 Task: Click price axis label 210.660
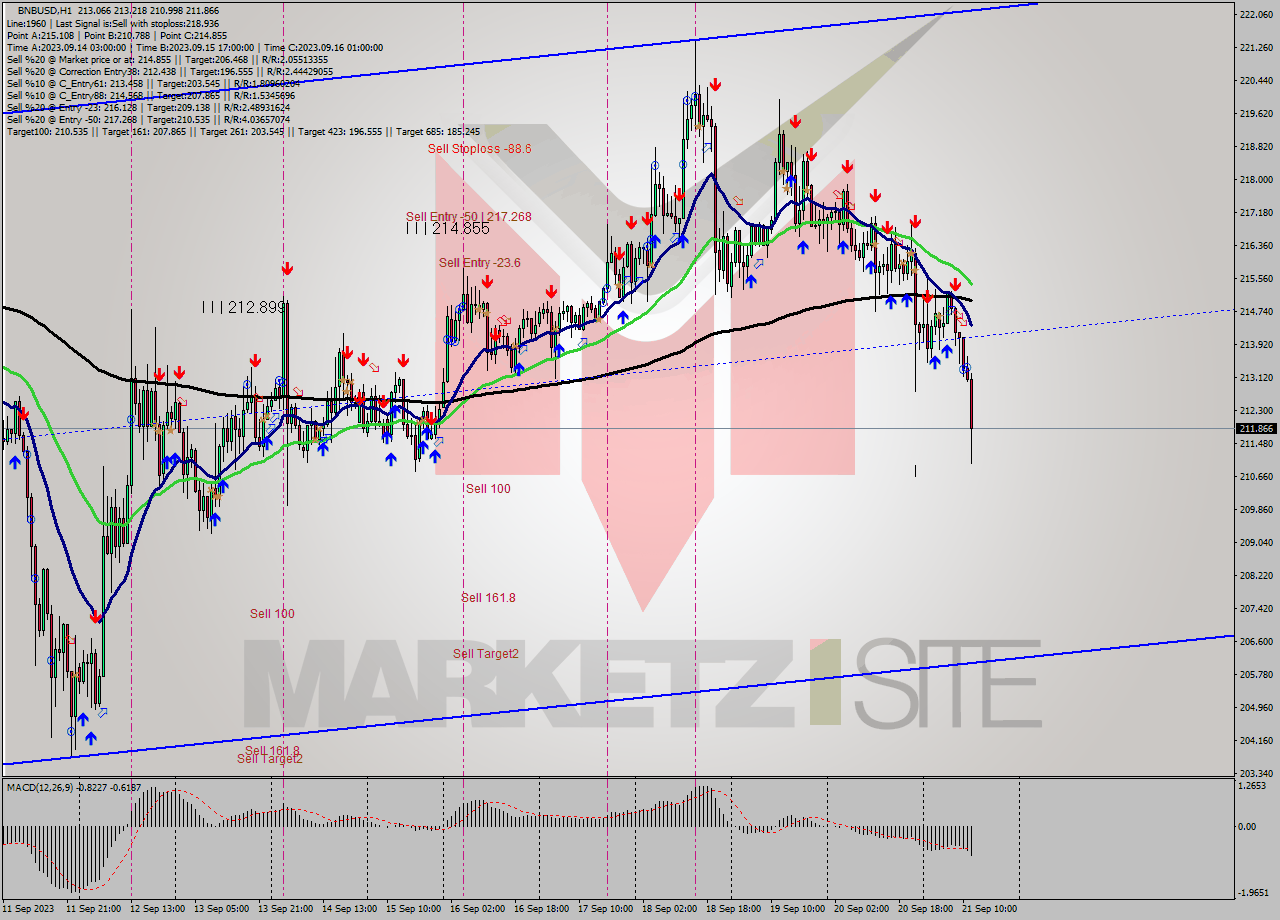point(1256,476)
